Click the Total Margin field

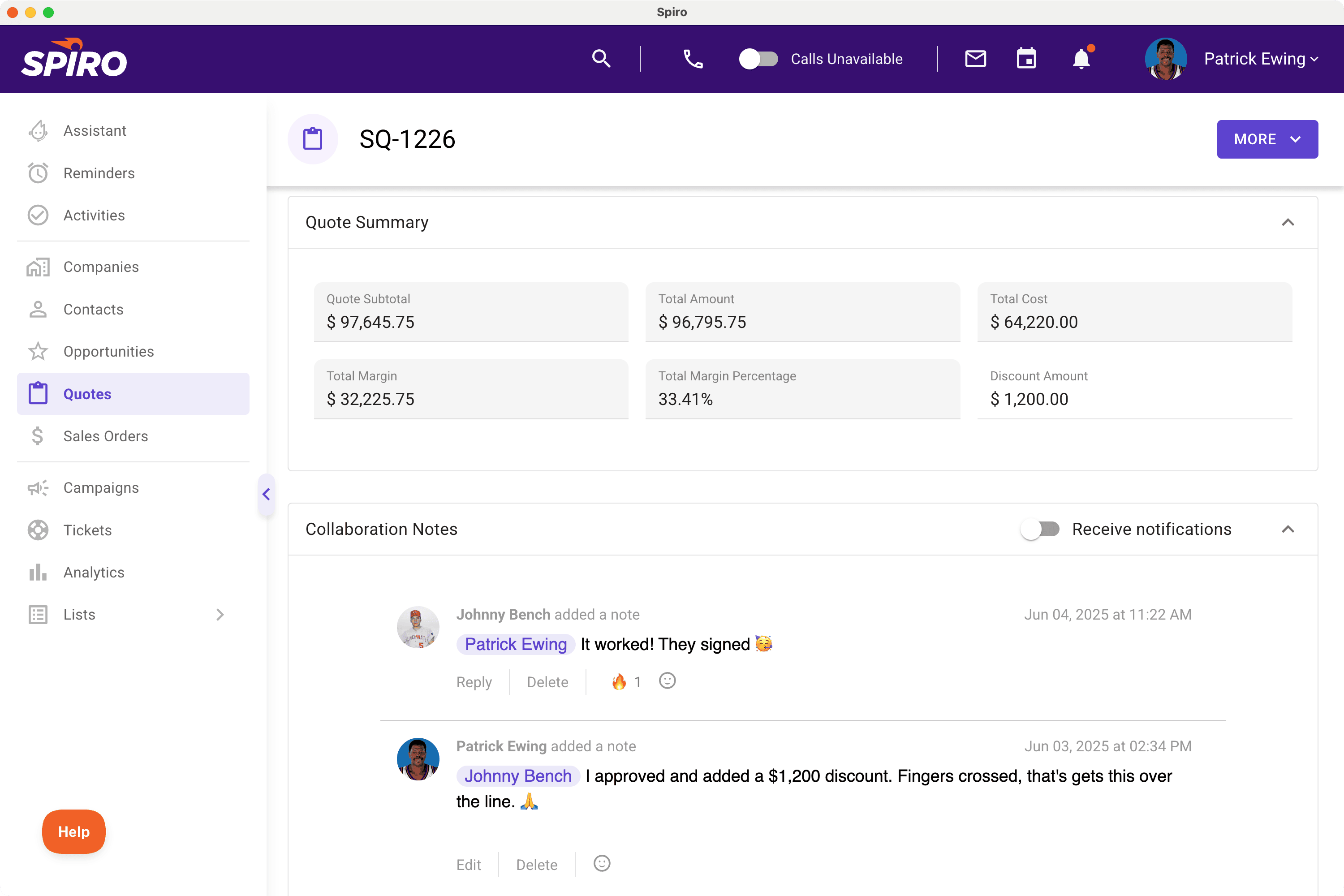(x=471, y=389)
